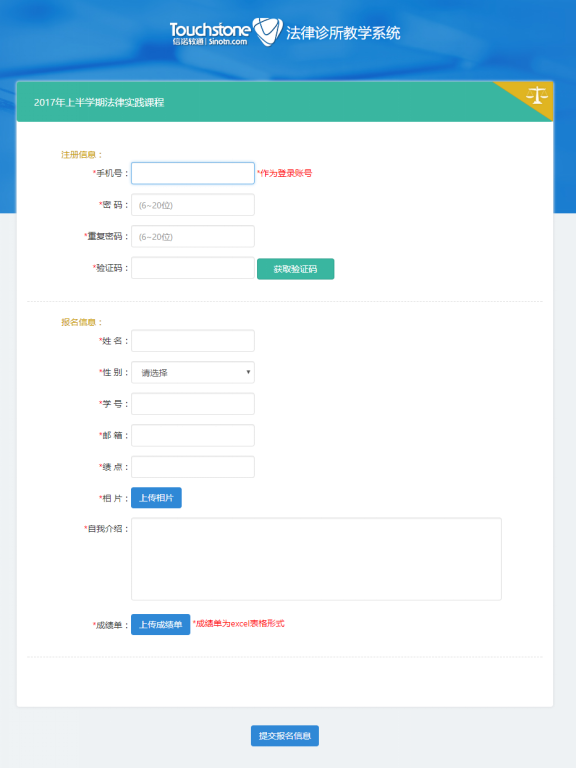Click the scales of justice icon
The width and height of the screenshot is (577, 768).
(x=537, y=95)
